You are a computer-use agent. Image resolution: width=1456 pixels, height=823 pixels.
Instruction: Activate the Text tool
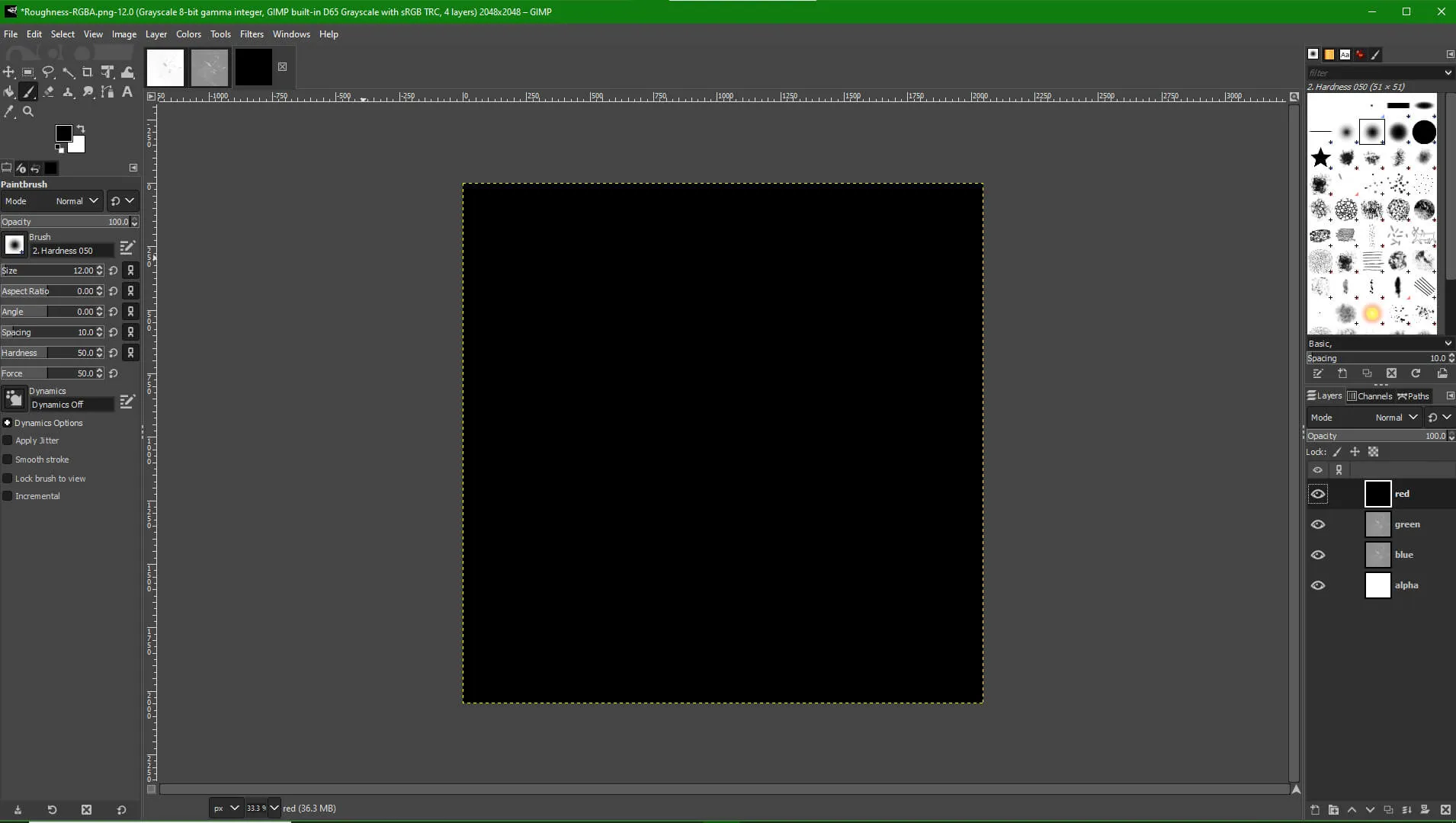(127, 92)
